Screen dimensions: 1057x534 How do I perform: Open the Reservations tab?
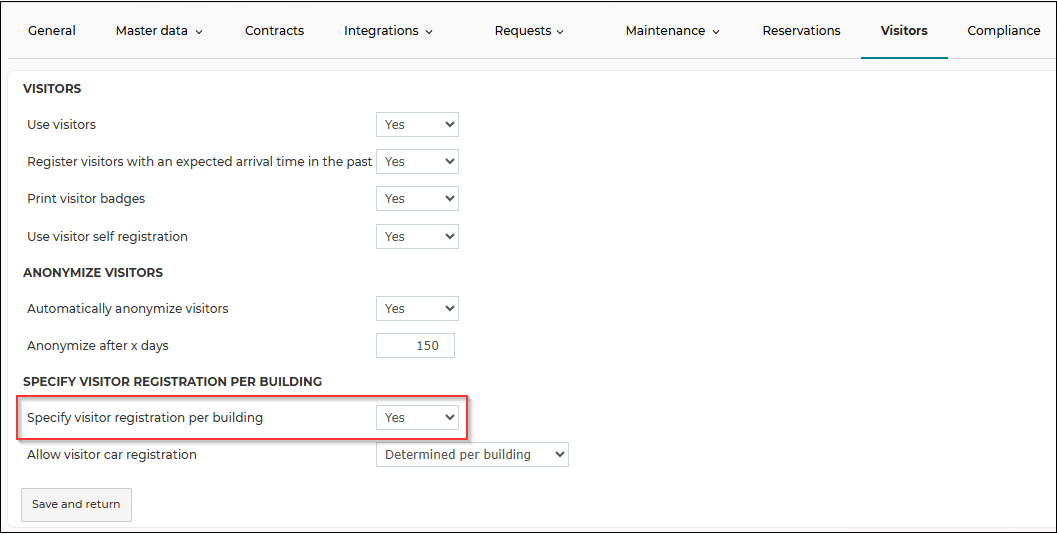802,30
